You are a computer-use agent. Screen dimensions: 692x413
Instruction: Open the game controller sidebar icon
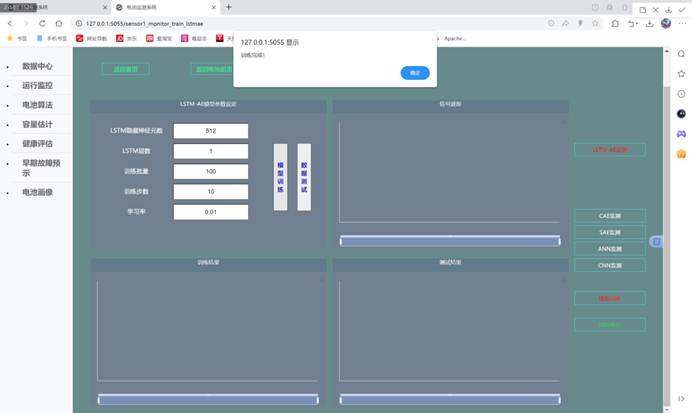(681, 133)
